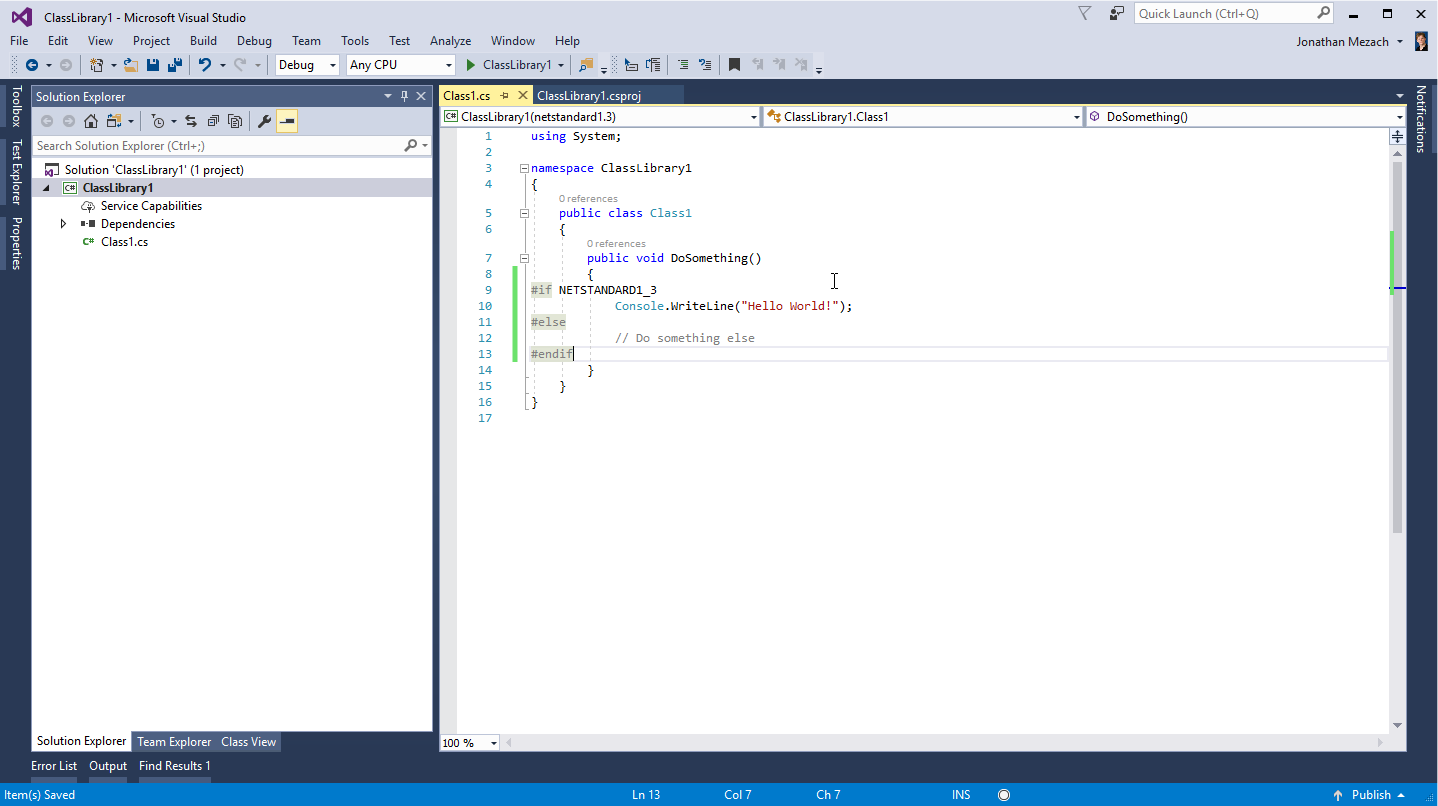This screenshot has height=806, width=1438.
Task: Toggle pin on Class1.cs tab
Action: 505,96
